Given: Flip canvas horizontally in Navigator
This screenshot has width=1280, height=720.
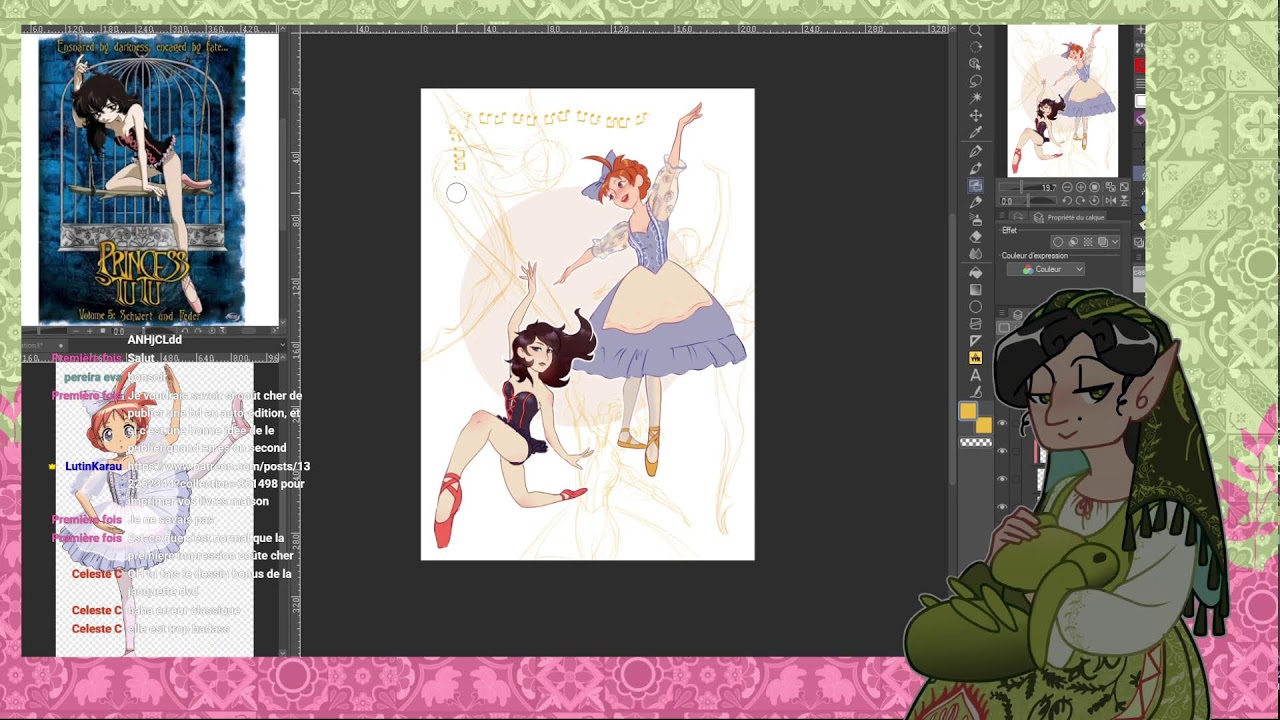Looking at the screenshot, I should (1110, 201).
